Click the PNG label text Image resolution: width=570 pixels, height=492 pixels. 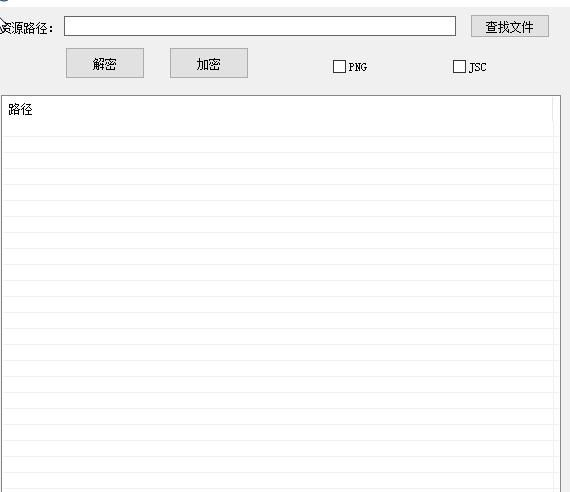pyautogui.click(x=358, y=67)
